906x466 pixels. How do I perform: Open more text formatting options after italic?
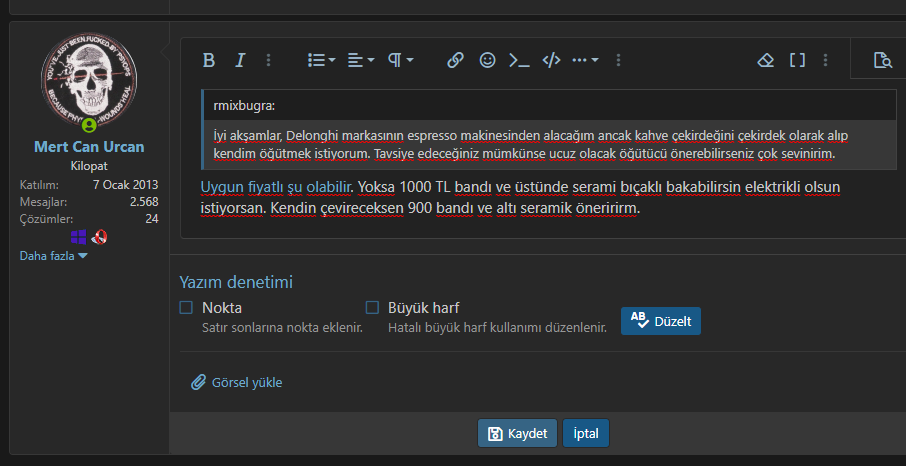[268, 60]
